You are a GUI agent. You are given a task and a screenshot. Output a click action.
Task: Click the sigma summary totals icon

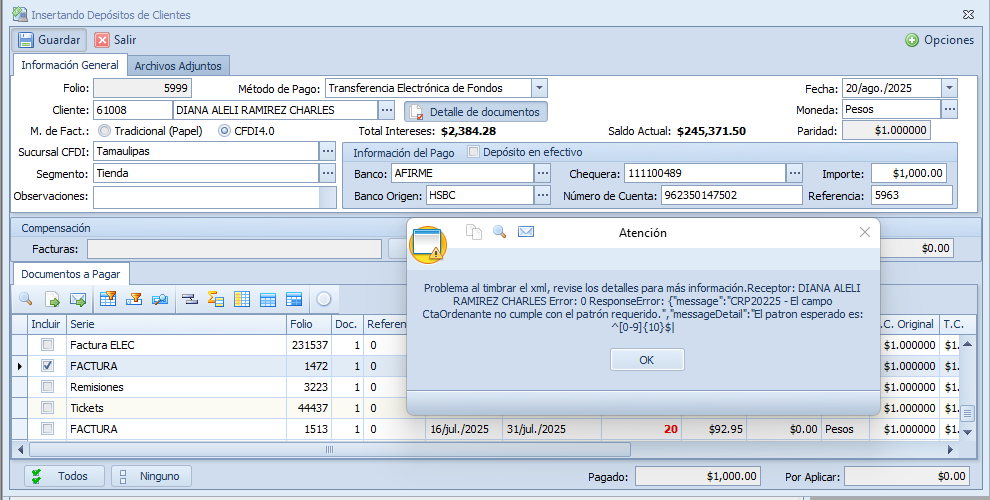(x=216, y=299)
